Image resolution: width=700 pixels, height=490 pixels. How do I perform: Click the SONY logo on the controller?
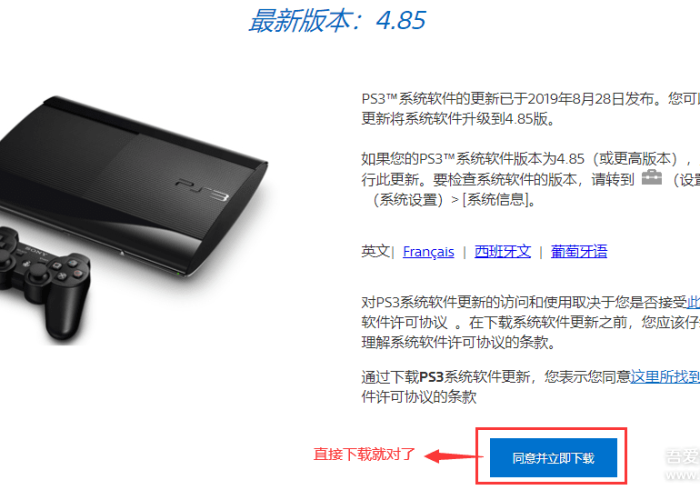pyautogui.click(x=36, y=250)
